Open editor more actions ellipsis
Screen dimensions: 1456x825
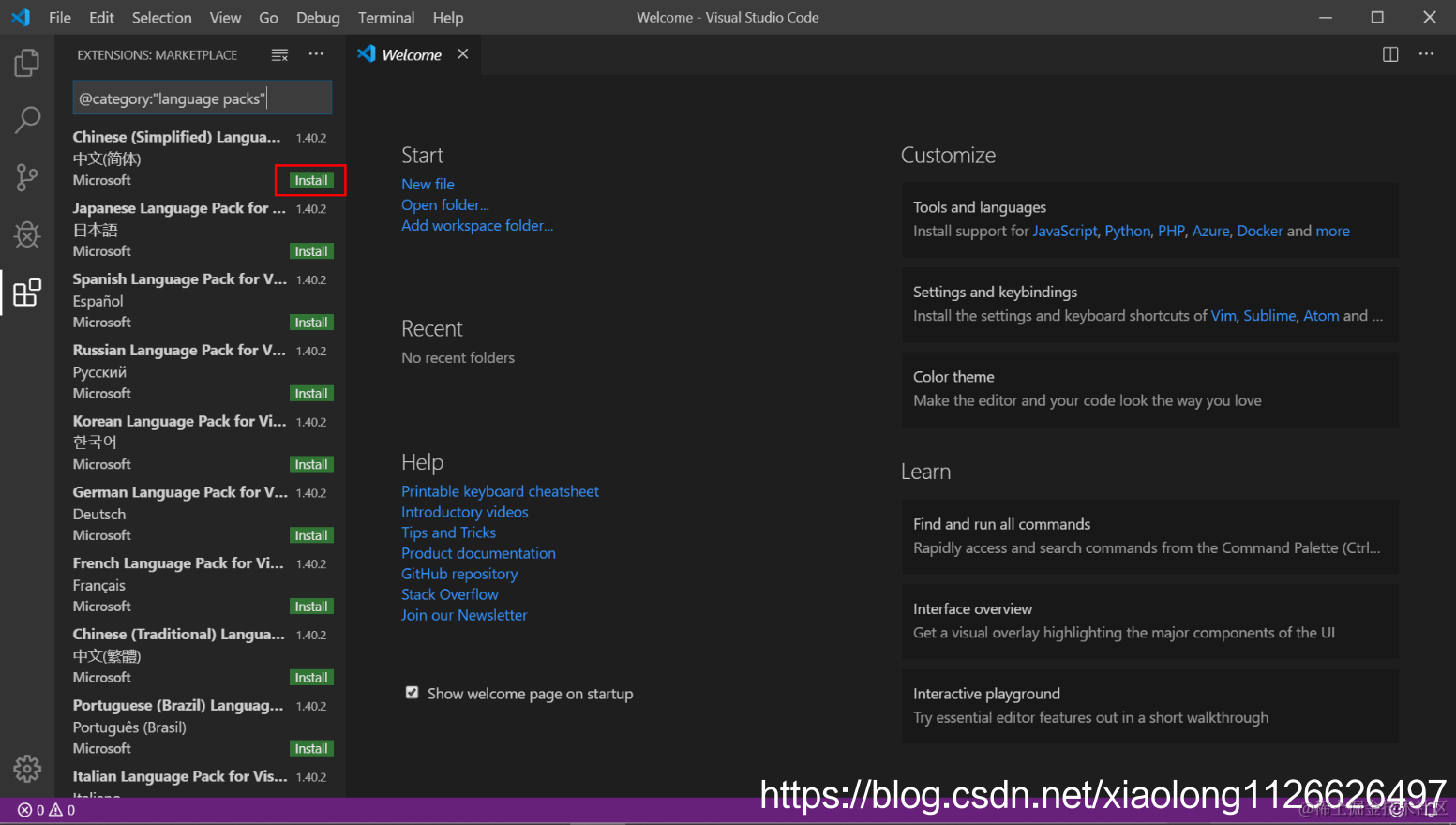(1426, 54)
